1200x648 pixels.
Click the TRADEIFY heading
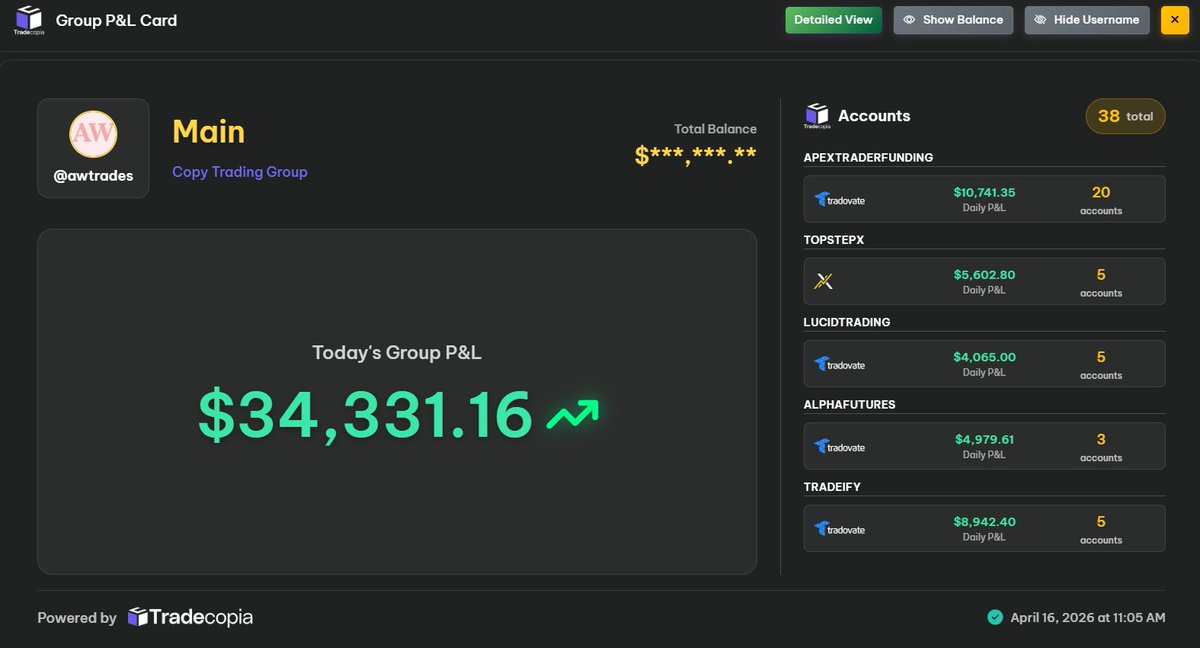coord(832,487)
